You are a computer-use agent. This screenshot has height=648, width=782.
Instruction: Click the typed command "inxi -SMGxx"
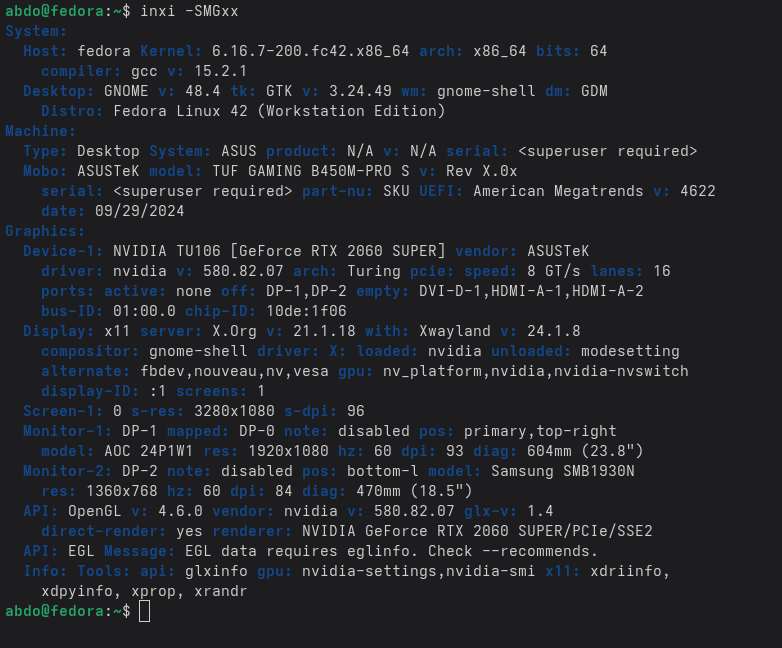(x=189, y=11)
